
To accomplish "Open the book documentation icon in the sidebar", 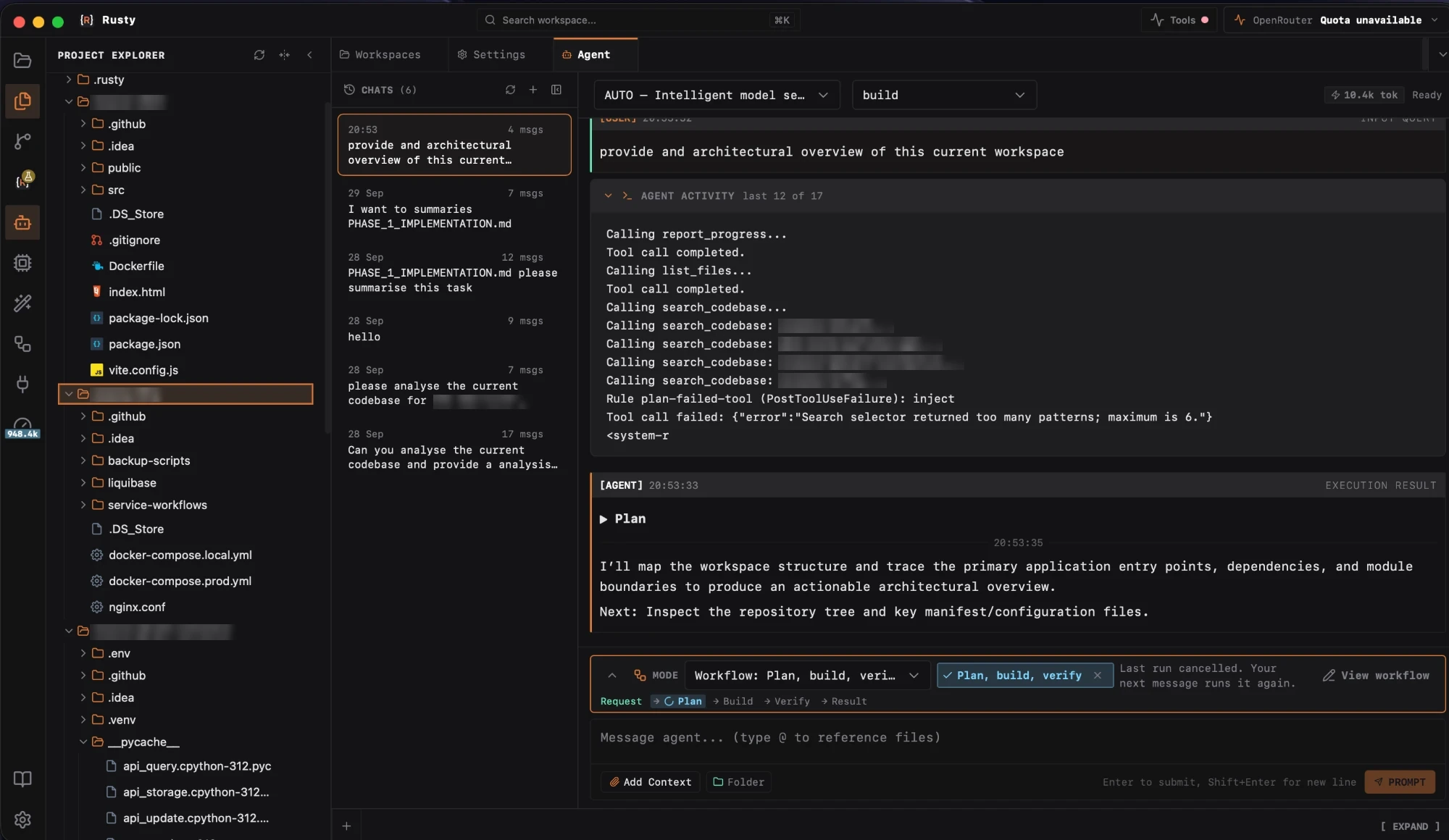I will (x=22, y=779).
